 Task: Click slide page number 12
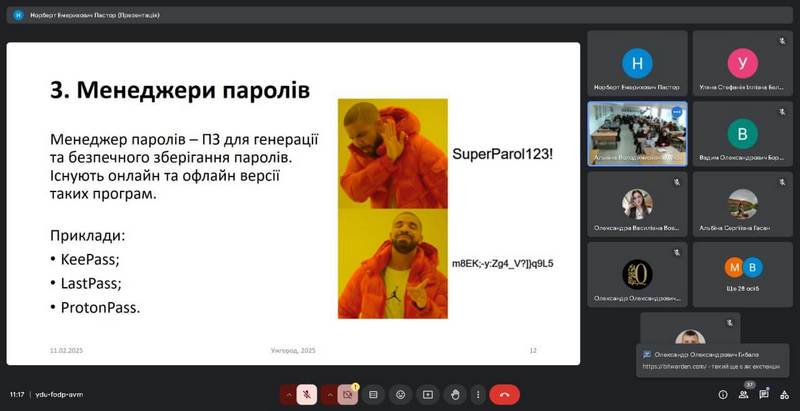click(x=533, y=351)
